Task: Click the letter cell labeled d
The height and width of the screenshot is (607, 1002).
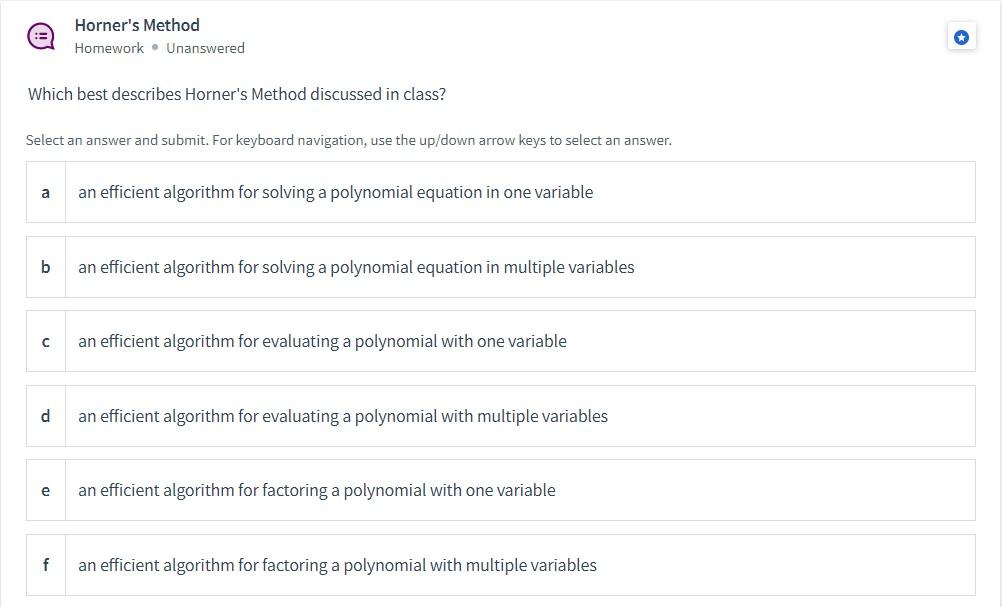Action: (x=45, y=416)
